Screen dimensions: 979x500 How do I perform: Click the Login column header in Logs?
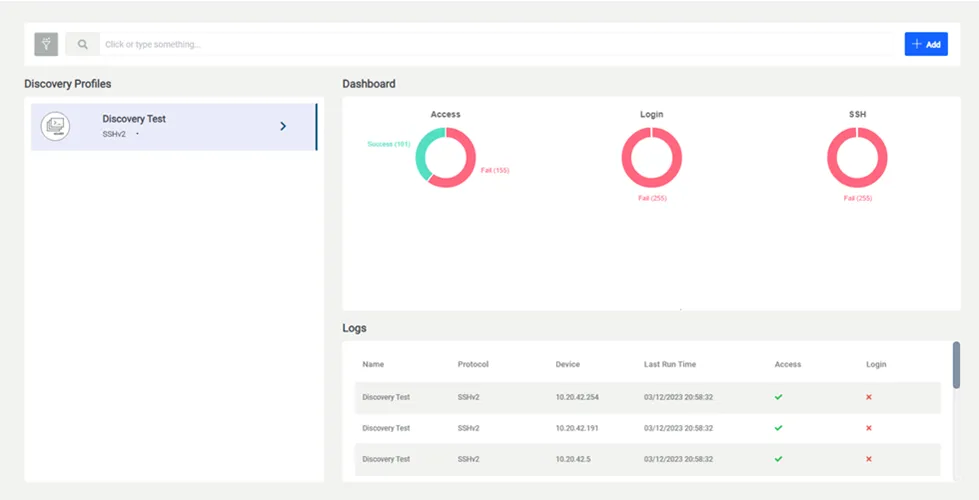coord(876,364)
